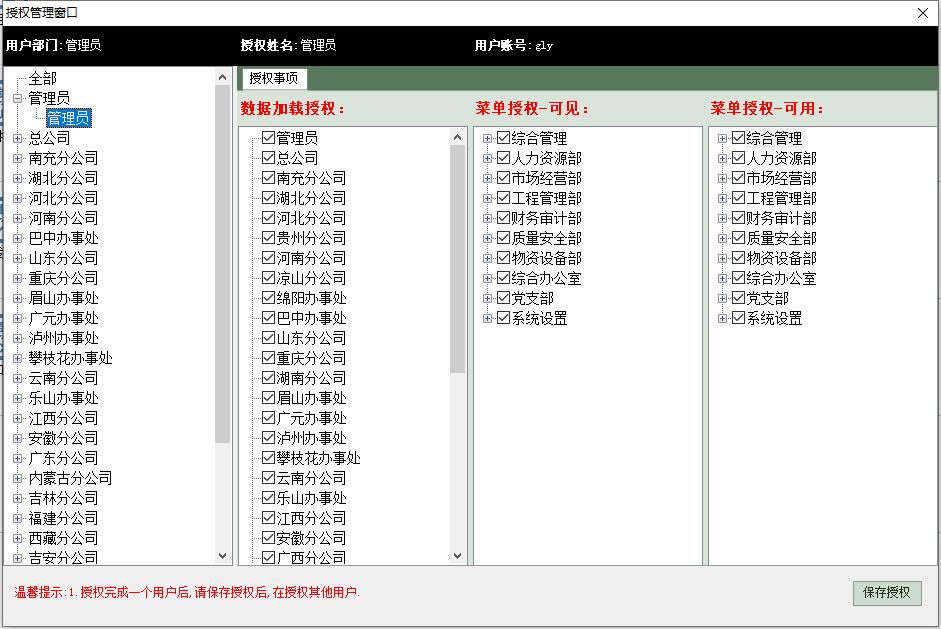Viewport: 941px width, 629px height.
Task: Expand 内蒙古分公司 in department tree
Action: pyautogui.click(x=17, y=478)
